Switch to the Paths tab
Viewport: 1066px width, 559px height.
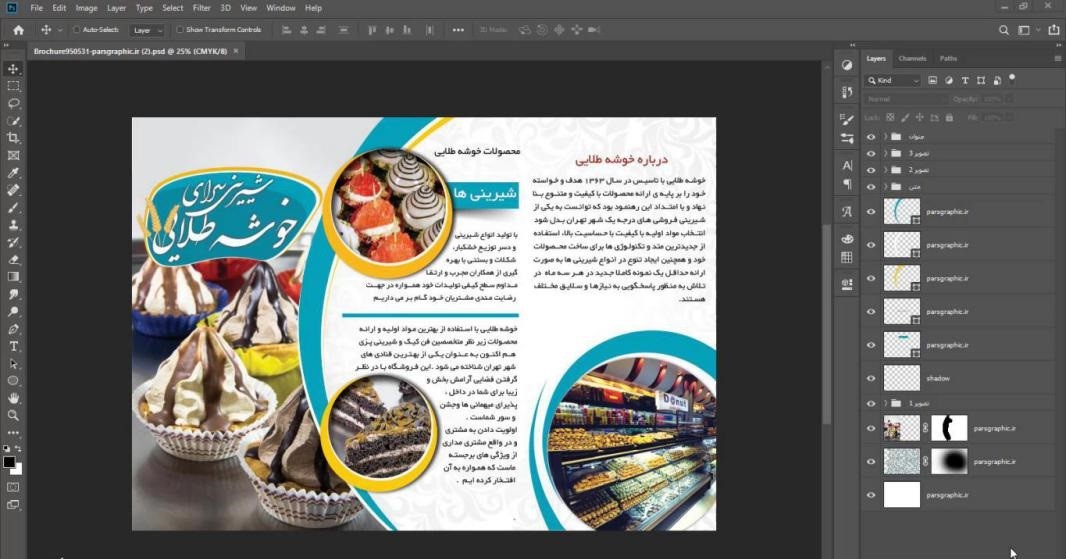click(948, 58)
